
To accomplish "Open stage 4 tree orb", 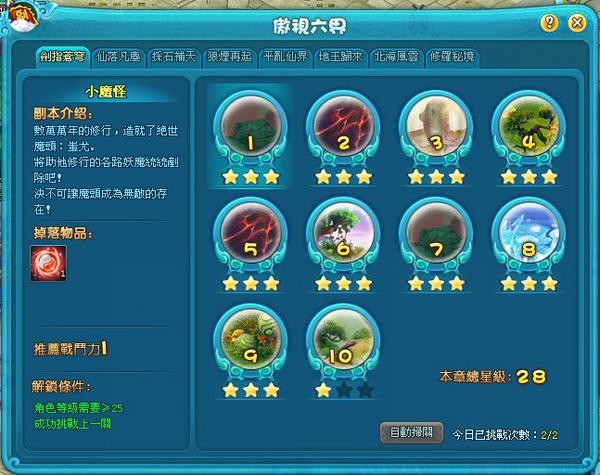I will pyautogui.click(x=529, y=126).
